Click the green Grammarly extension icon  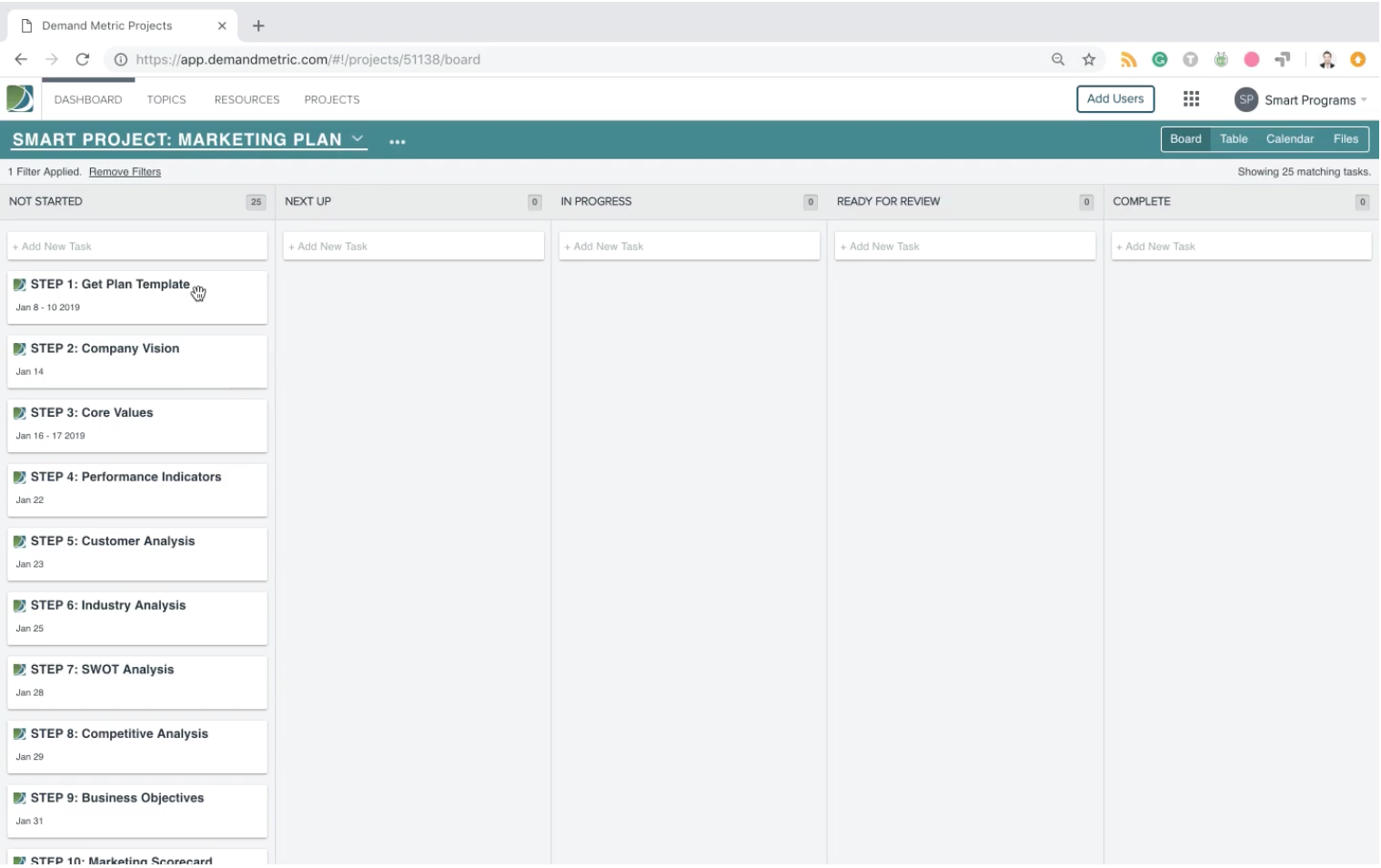pyautogui.click(x=1160, y=59)
